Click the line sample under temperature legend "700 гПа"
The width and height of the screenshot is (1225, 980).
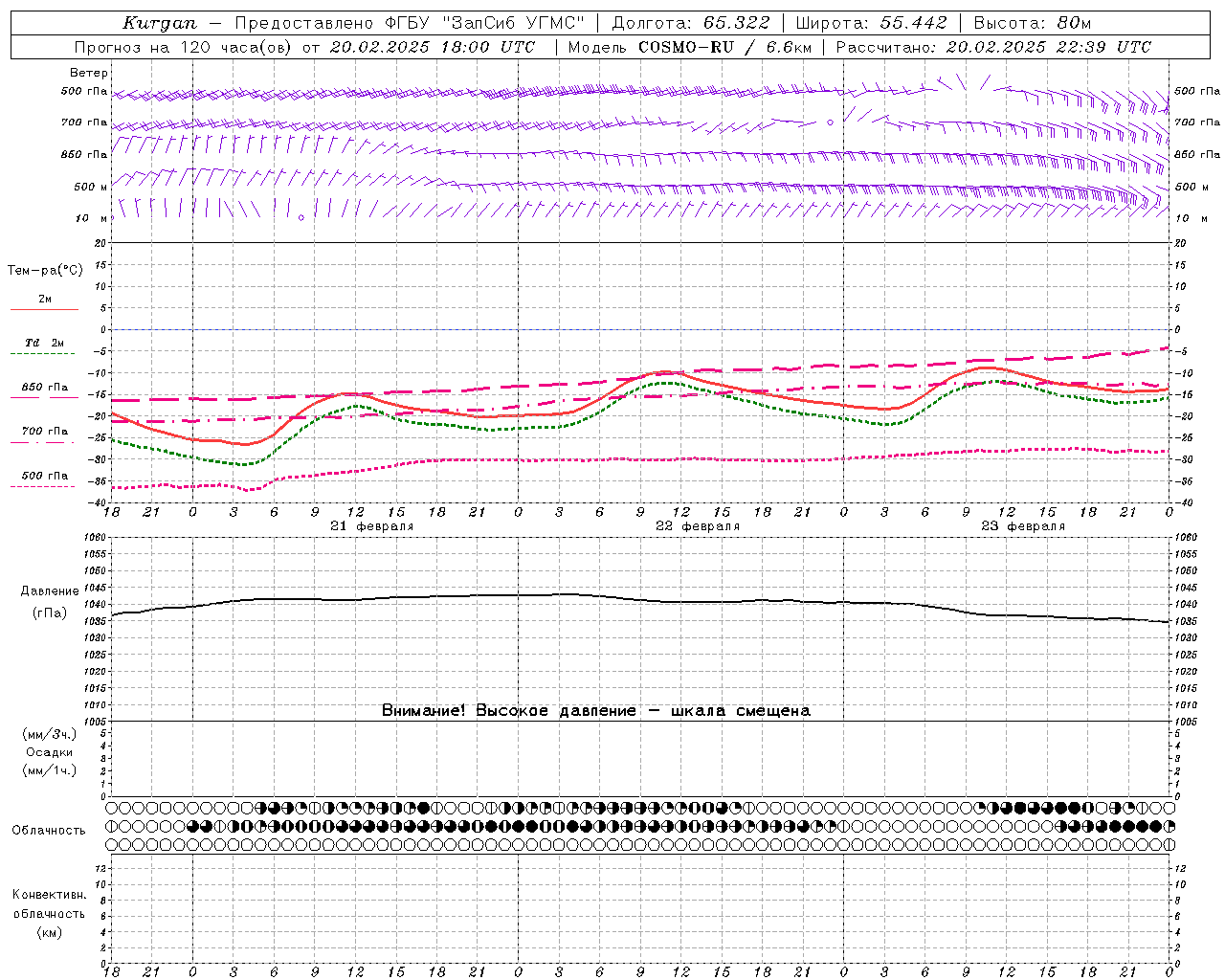point(44,443)
